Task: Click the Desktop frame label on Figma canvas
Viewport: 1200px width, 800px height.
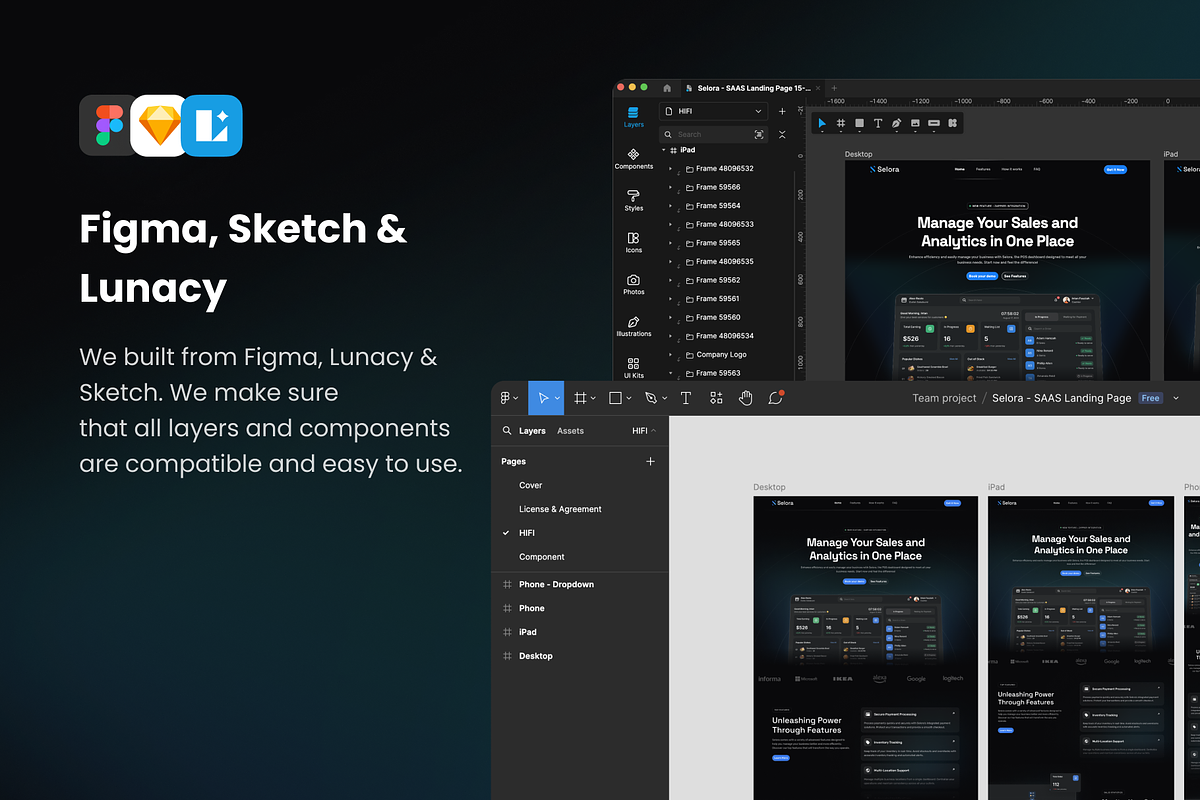Action: (x=769, y=487)
